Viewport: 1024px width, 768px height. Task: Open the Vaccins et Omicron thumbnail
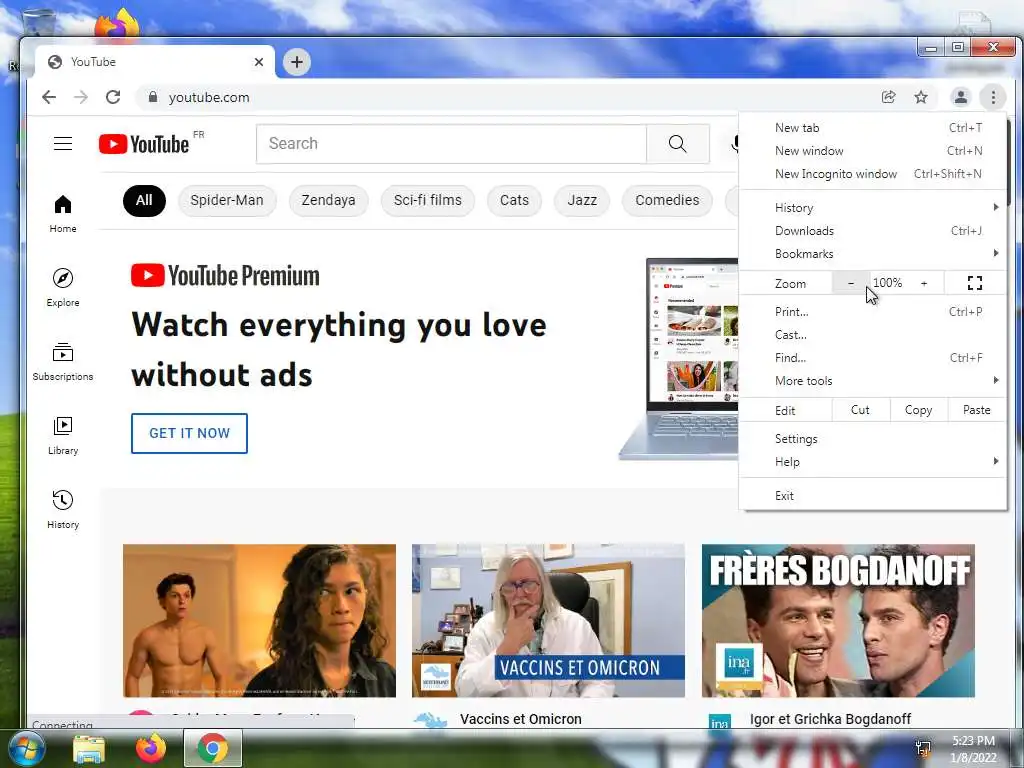point(548,620)
